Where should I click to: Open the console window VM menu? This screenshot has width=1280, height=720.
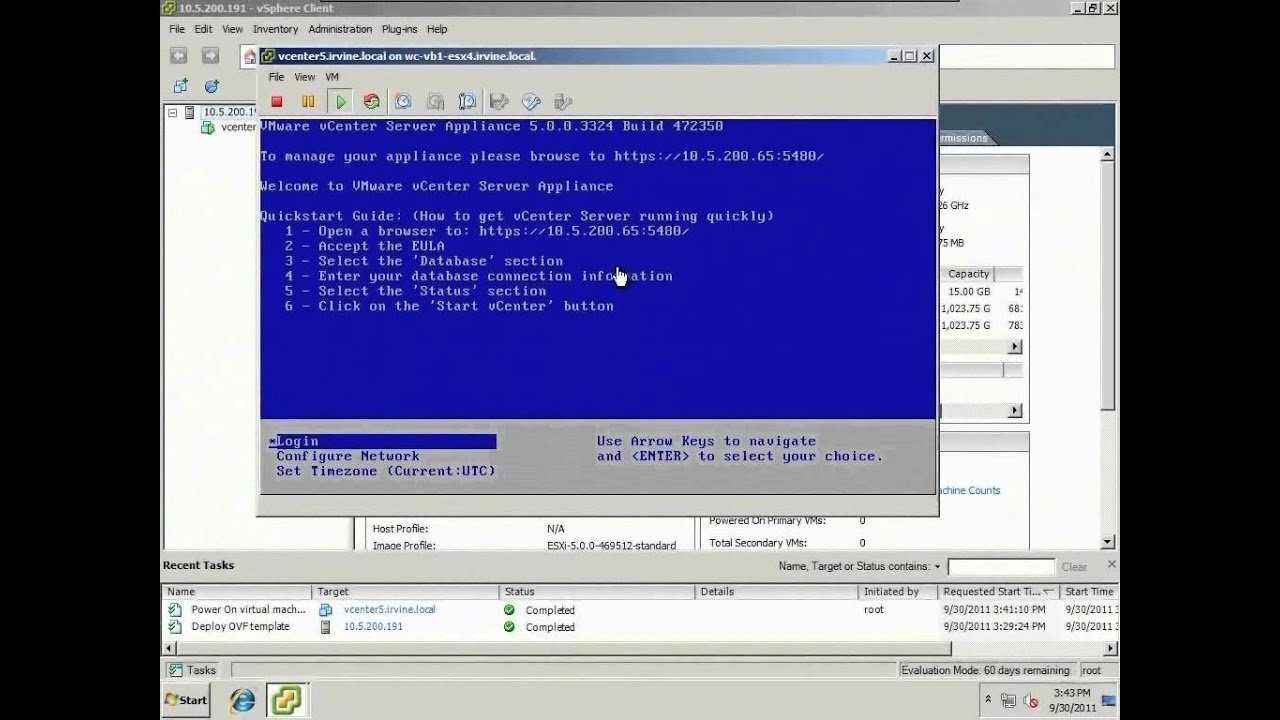click(332, 77)
